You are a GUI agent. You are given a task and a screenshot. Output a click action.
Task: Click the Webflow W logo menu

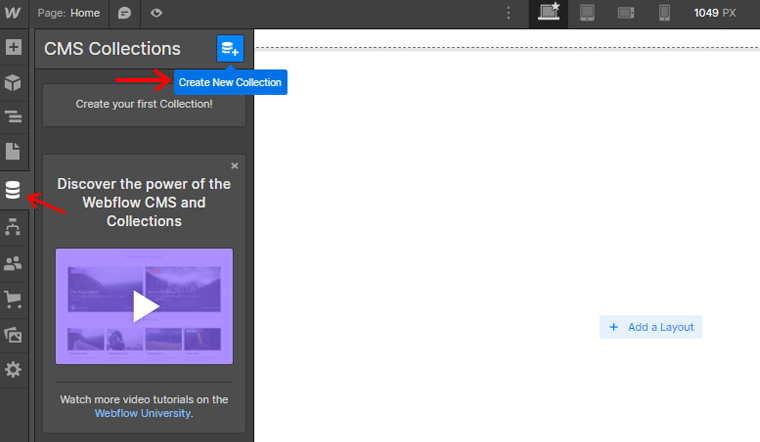pyautogui.click(x=13, y=13)
